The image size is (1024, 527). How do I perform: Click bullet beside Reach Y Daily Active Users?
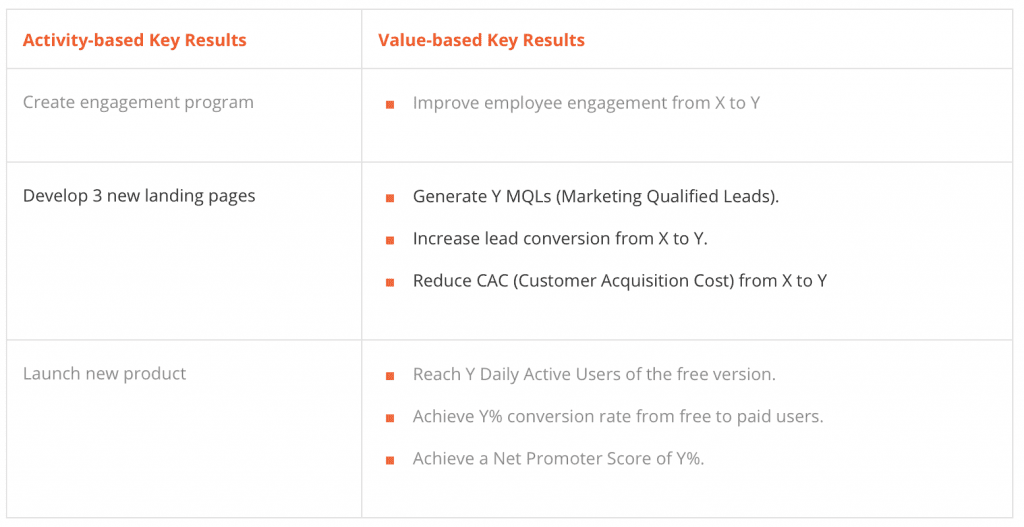(x=390, y=376)
